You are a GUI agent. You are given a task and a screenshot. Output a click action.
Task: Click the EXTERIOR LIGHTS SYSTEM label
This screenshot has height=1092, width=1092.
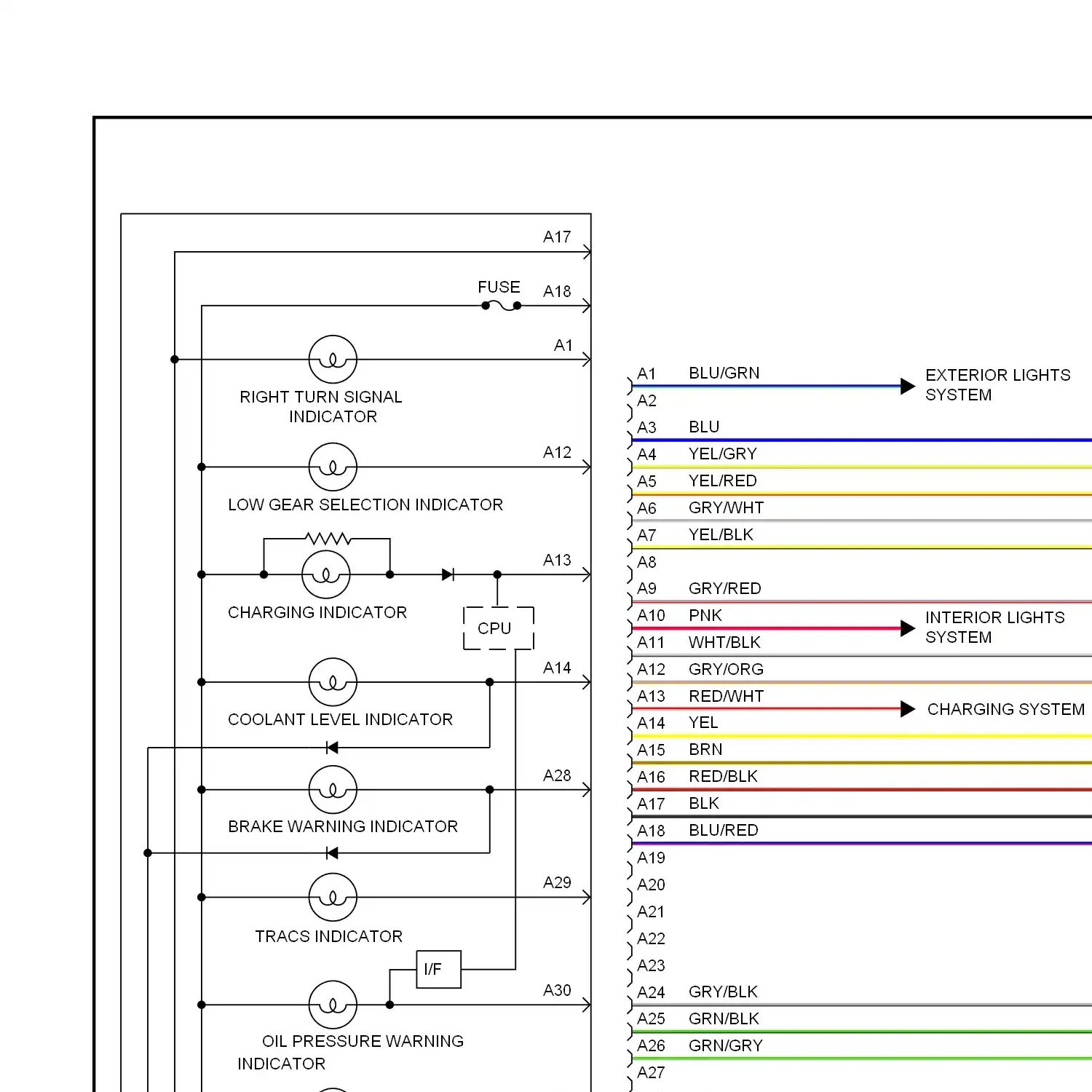tap(998, 385)
